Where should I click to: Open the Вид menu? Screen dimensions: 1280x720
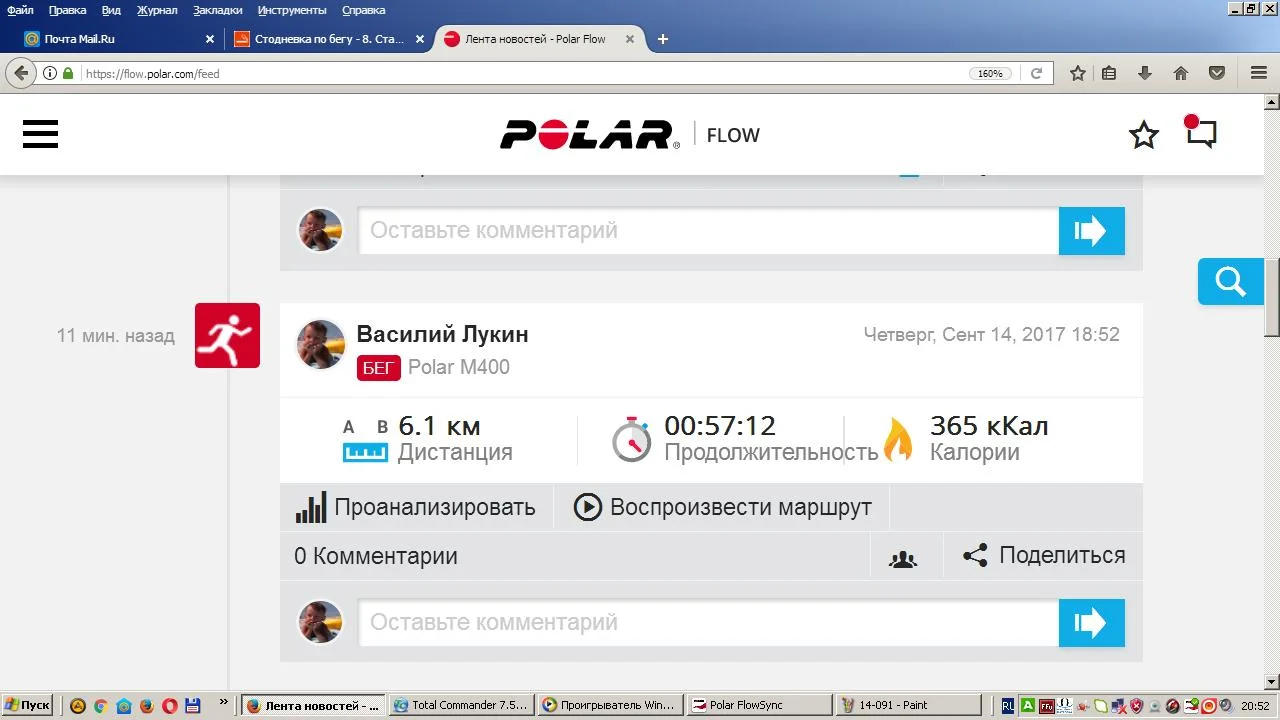[111, 10]
